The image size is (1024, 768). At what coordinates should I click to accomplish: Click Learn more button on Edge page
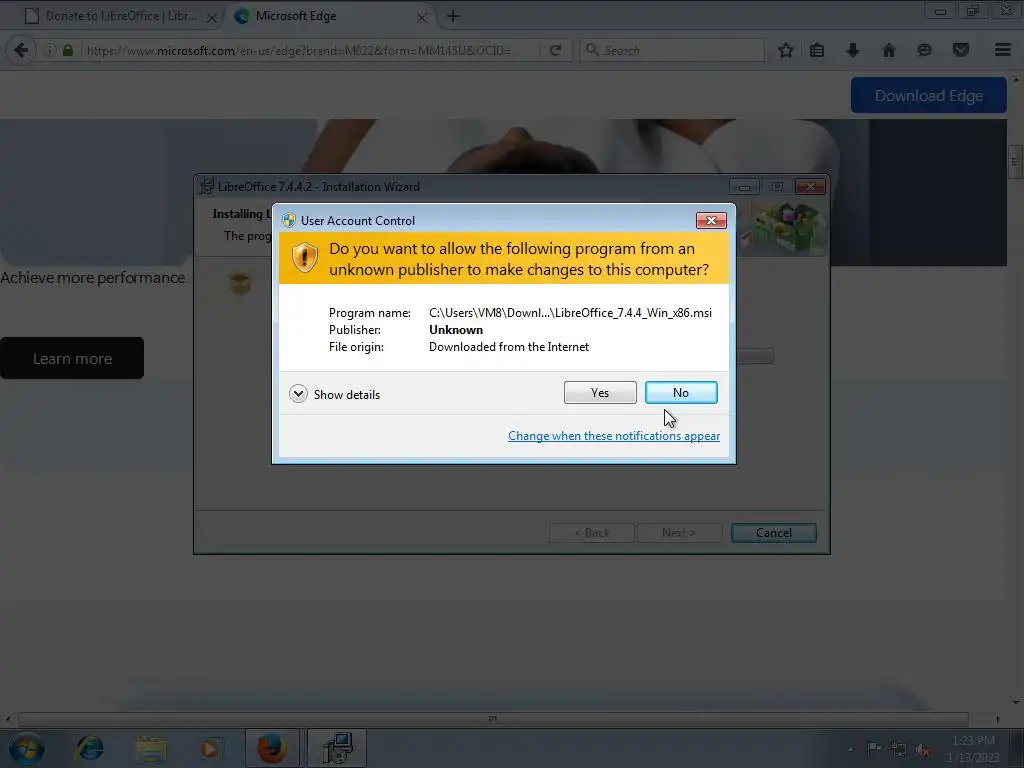click(72, 358)
